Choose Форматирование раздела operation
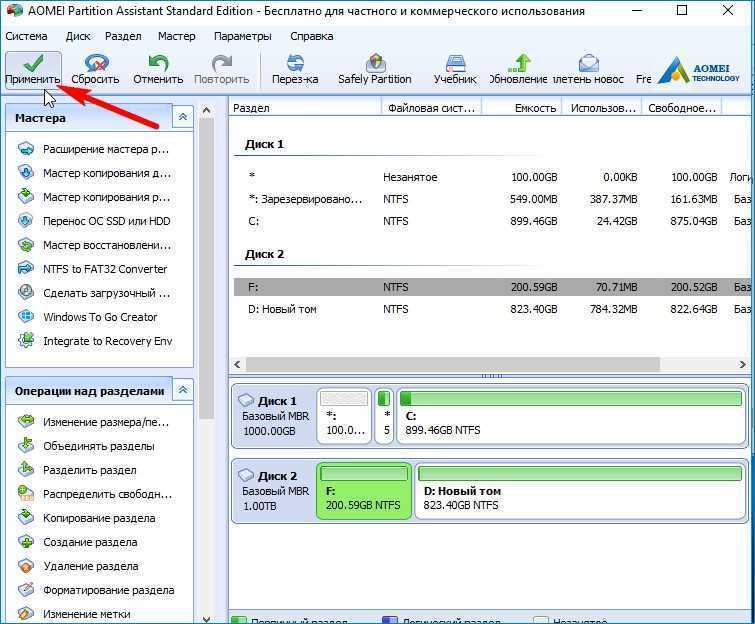This screenshot has height=624, width=755. (96, 591)
